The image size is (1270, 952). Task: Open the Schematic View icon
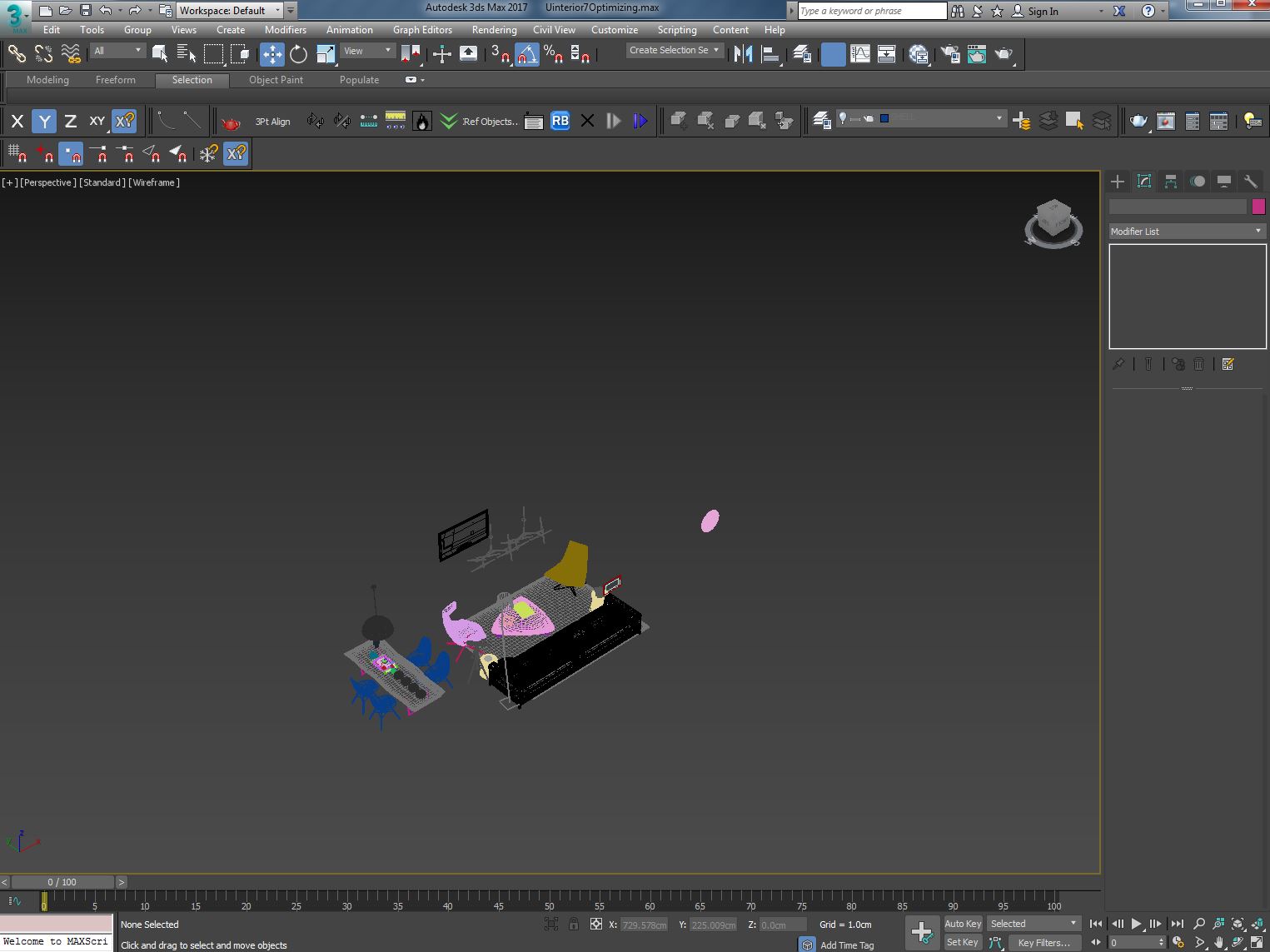click(x=887, y=54)
